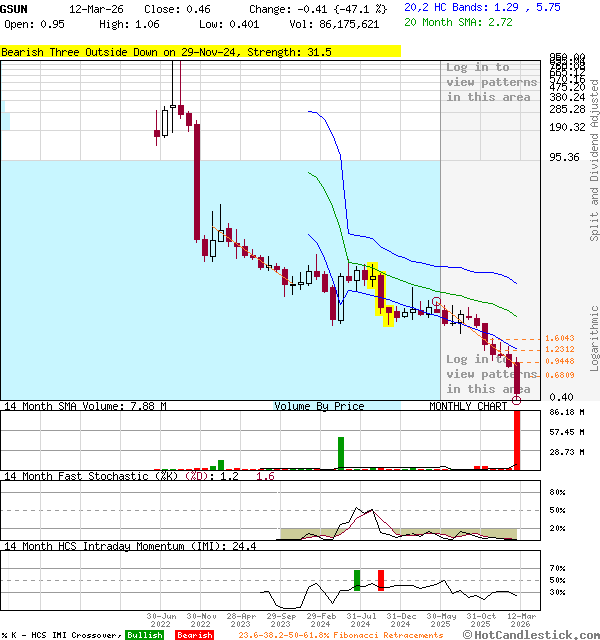
Task: Click the red circle marker below last candle
Action: (517, 400)
